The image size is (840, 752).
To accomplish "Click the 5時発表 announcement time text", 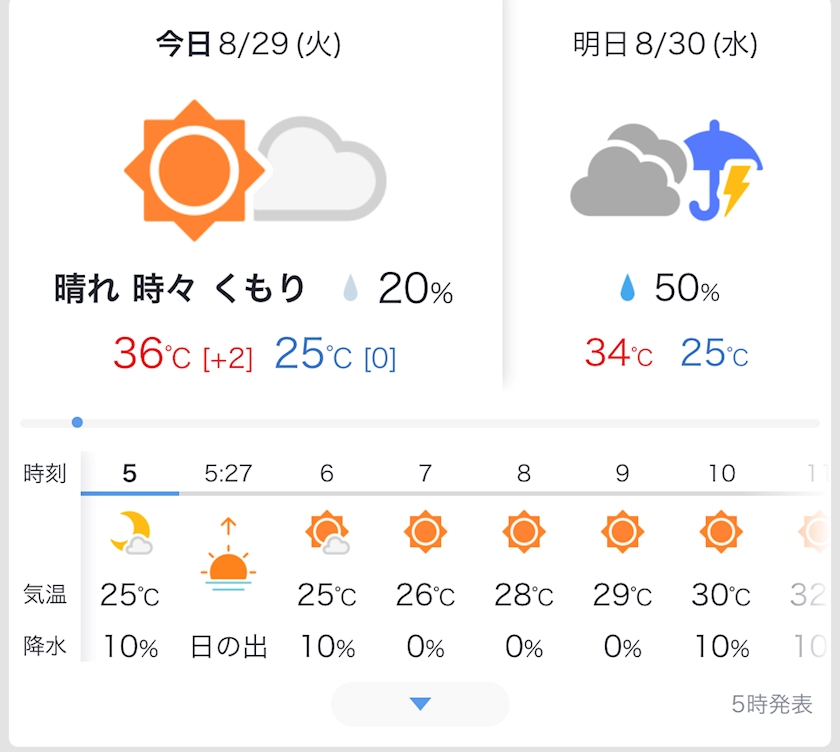I will pyautogui.click(x=772, y=704).
